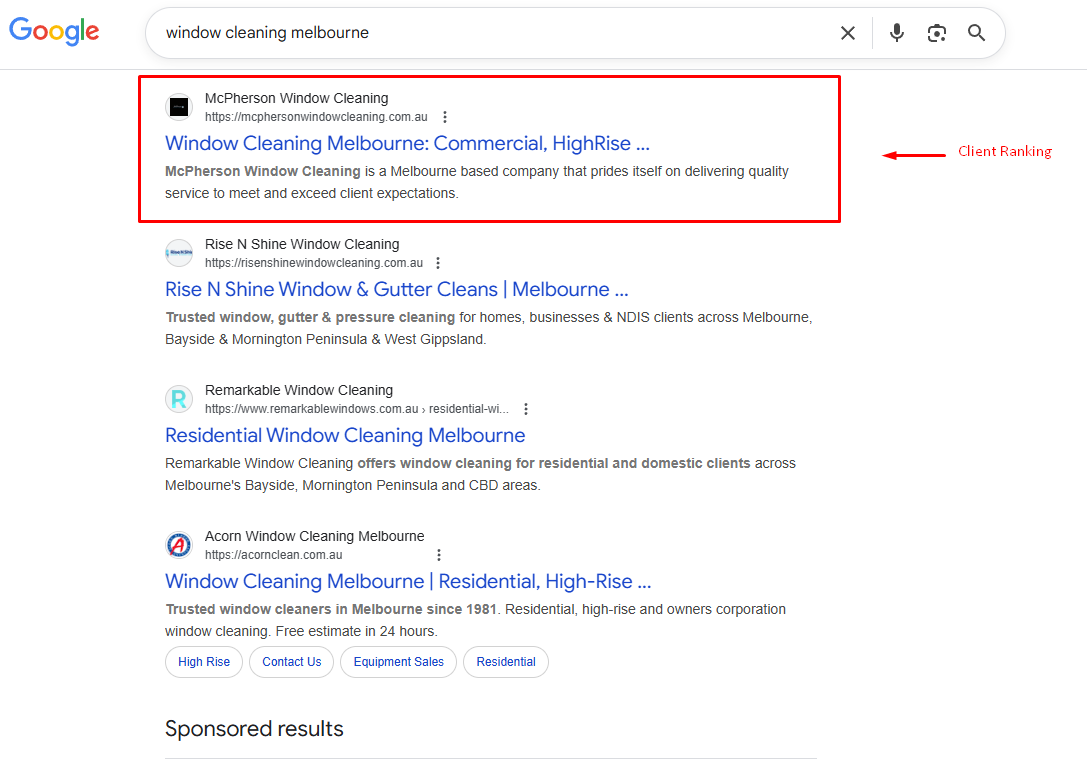Click Rise N Shine site favicon
1087x762 pixels.
pyautogui.click(x=179, y=253)
